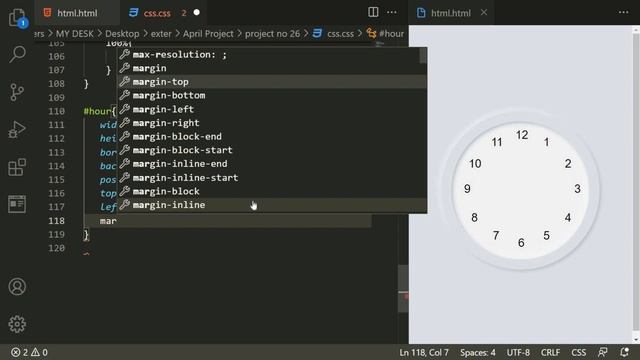Click the editor vertical scrollbar

[403, 289]
